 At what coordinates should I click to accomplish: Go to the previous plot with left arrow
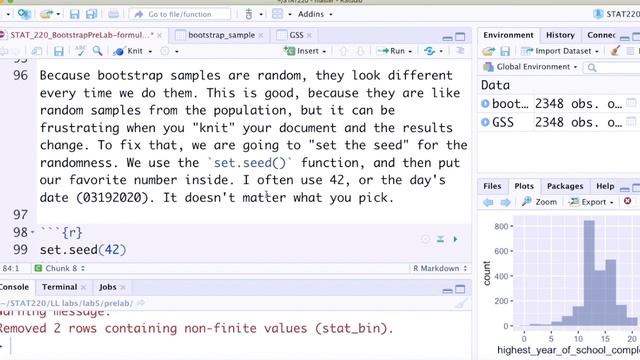click(488, 202)
